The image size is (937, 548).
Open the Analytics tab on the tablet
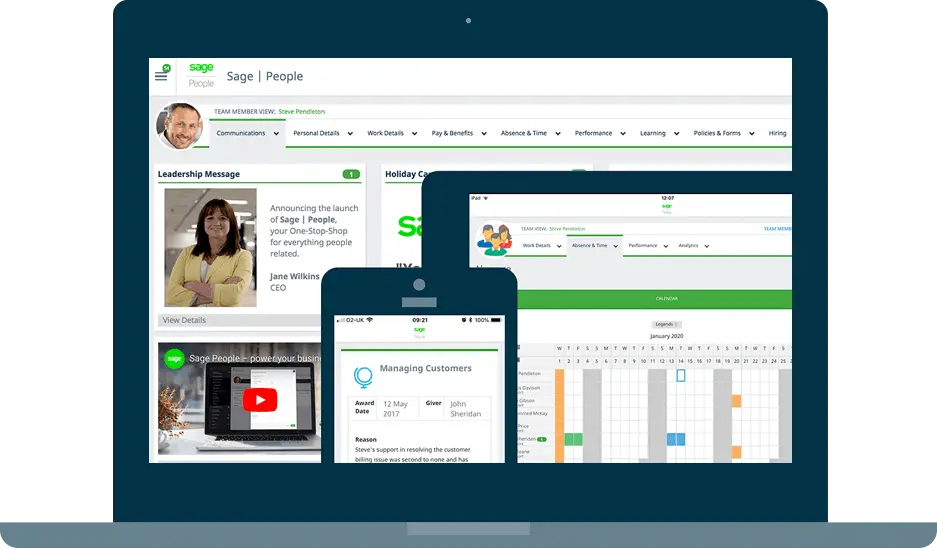[688, 246]
